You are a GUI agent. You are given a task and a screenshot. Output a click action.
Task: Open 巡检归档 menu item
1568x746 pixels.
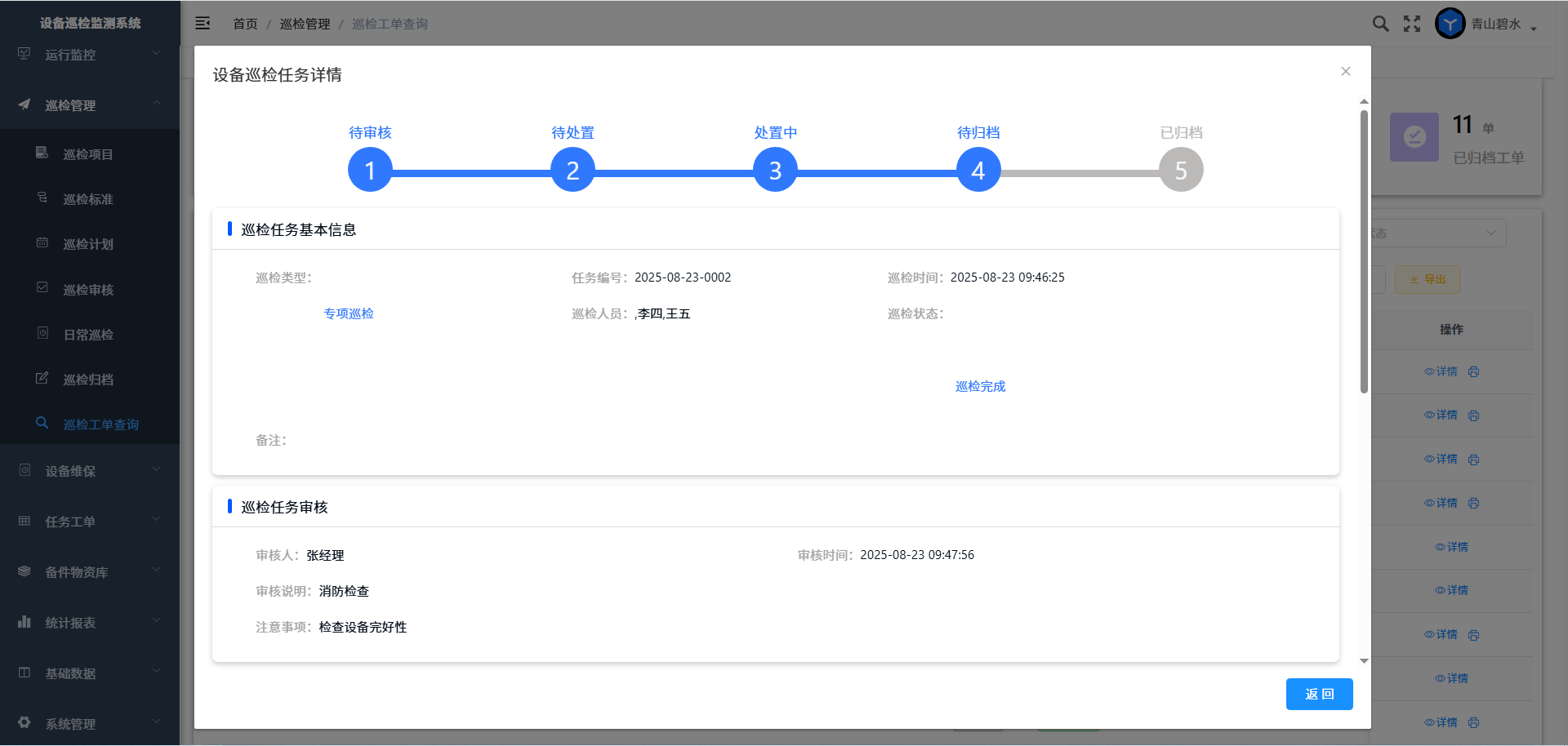pos(88,380)
